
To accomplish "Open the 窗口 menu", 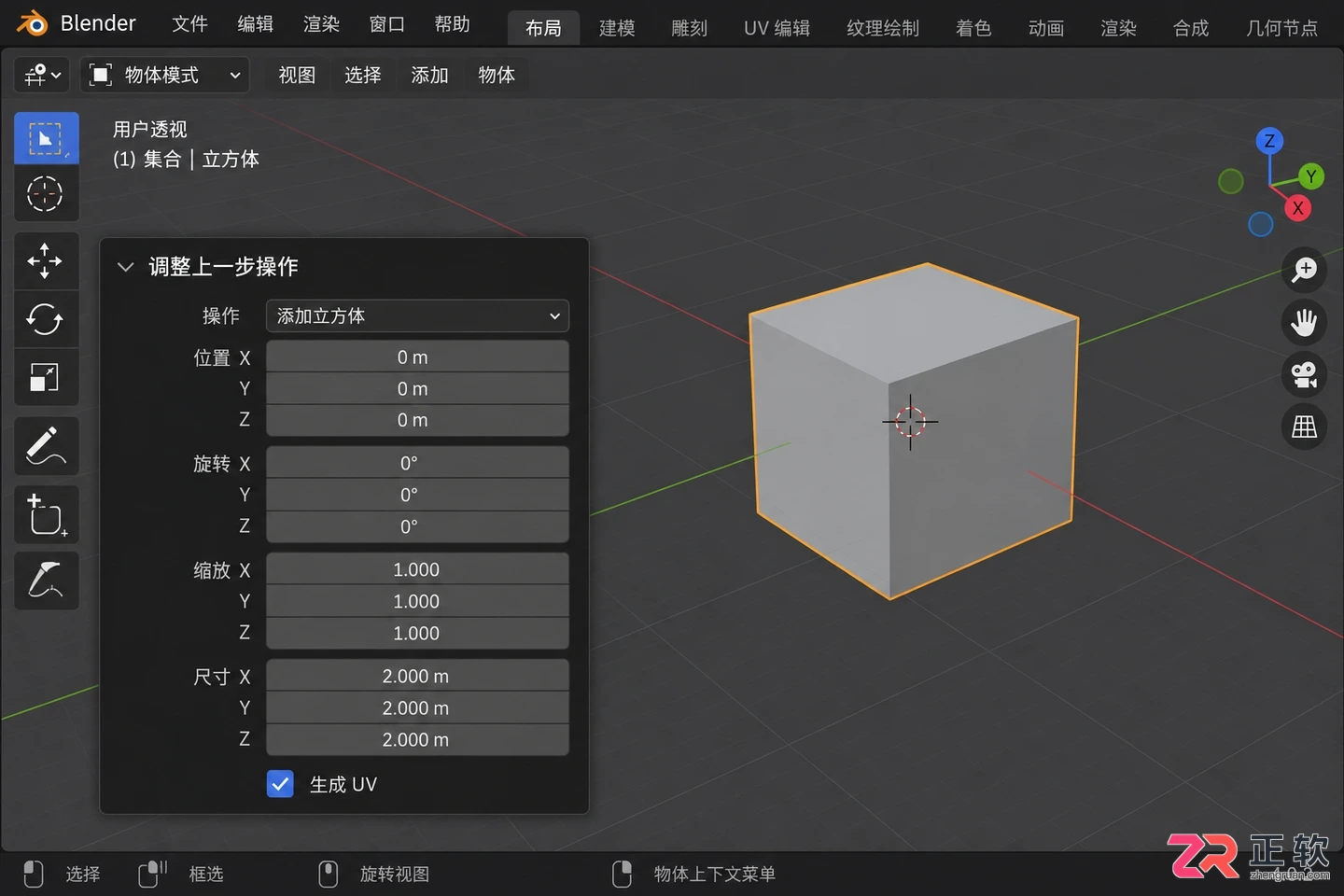I will [386, 24].
